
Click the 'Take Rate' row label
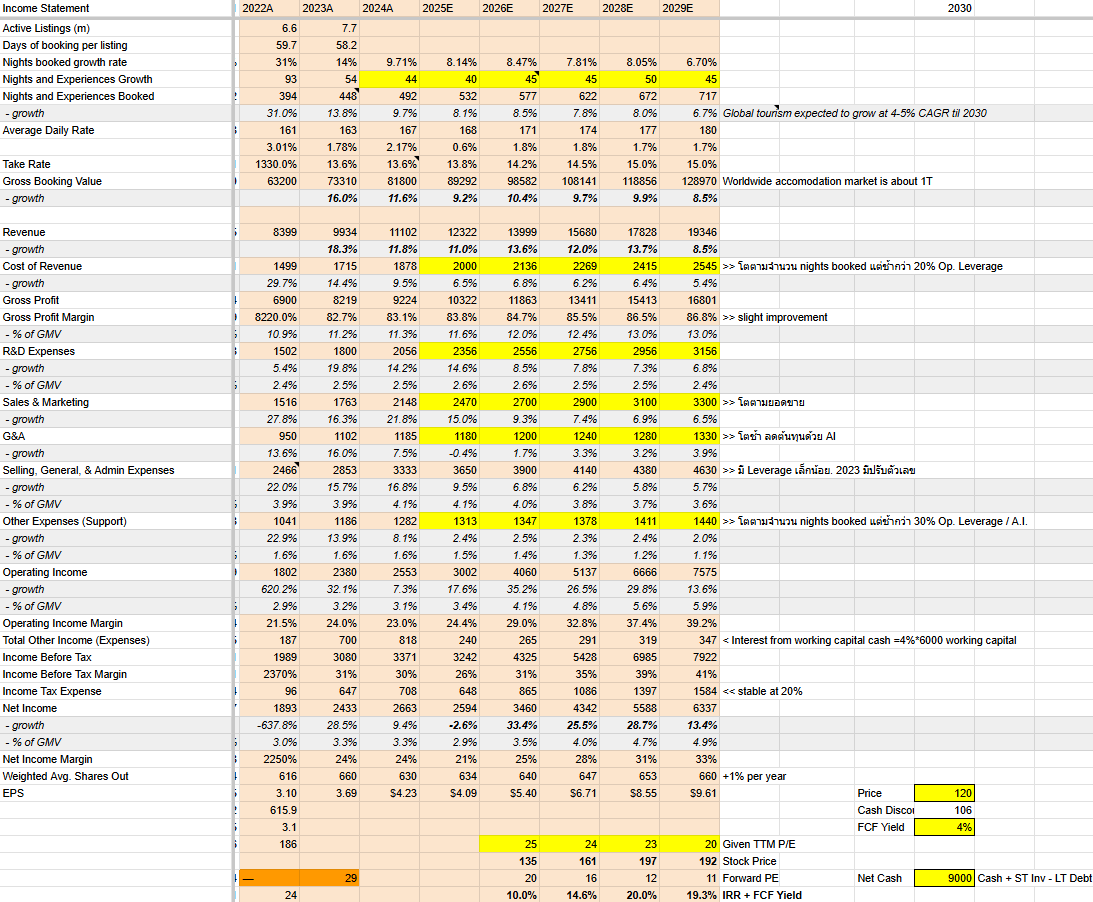coord(26,165)
